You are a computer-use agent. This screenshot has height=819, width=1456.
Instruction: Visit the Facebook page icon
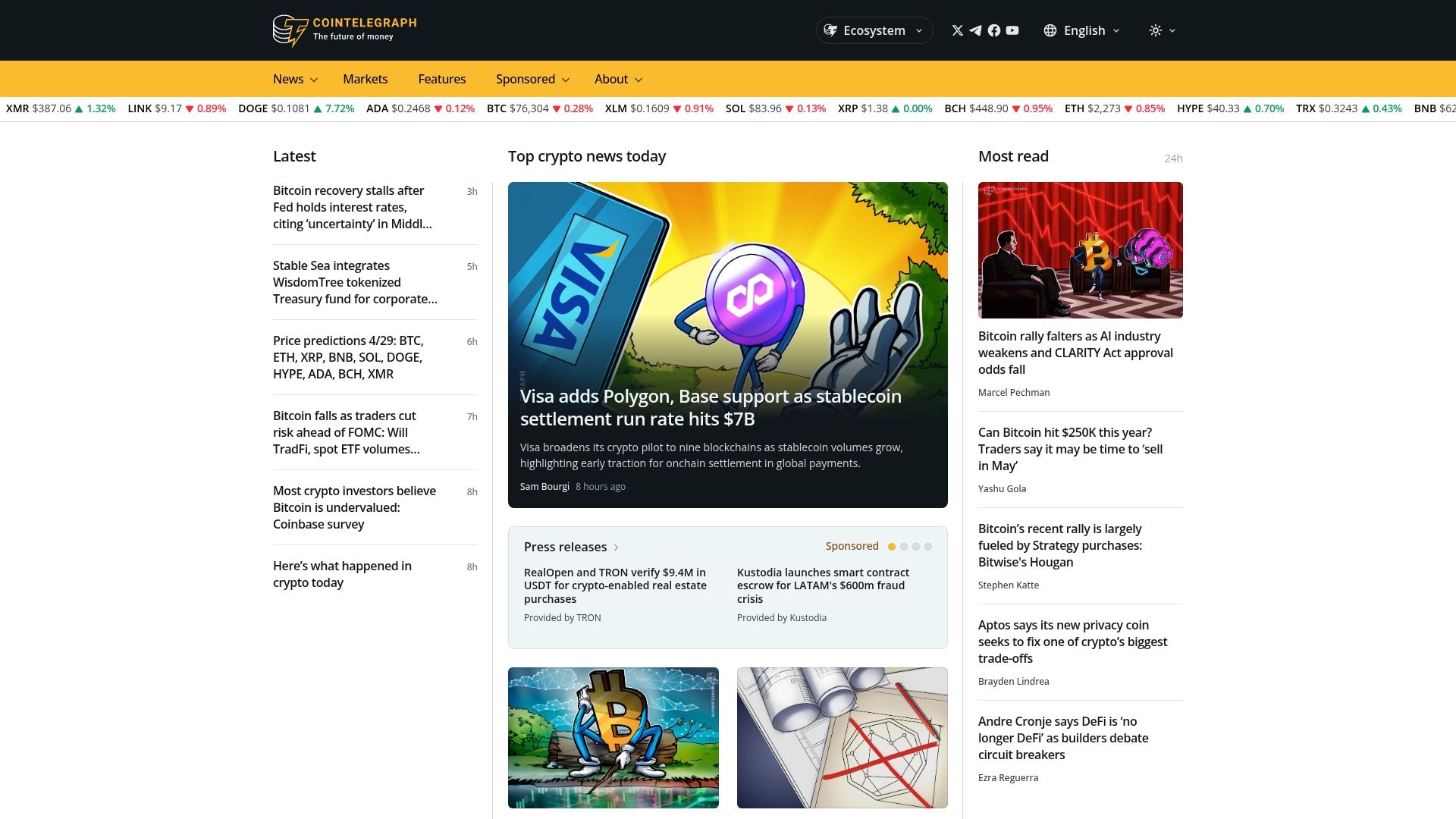[994, 30]
